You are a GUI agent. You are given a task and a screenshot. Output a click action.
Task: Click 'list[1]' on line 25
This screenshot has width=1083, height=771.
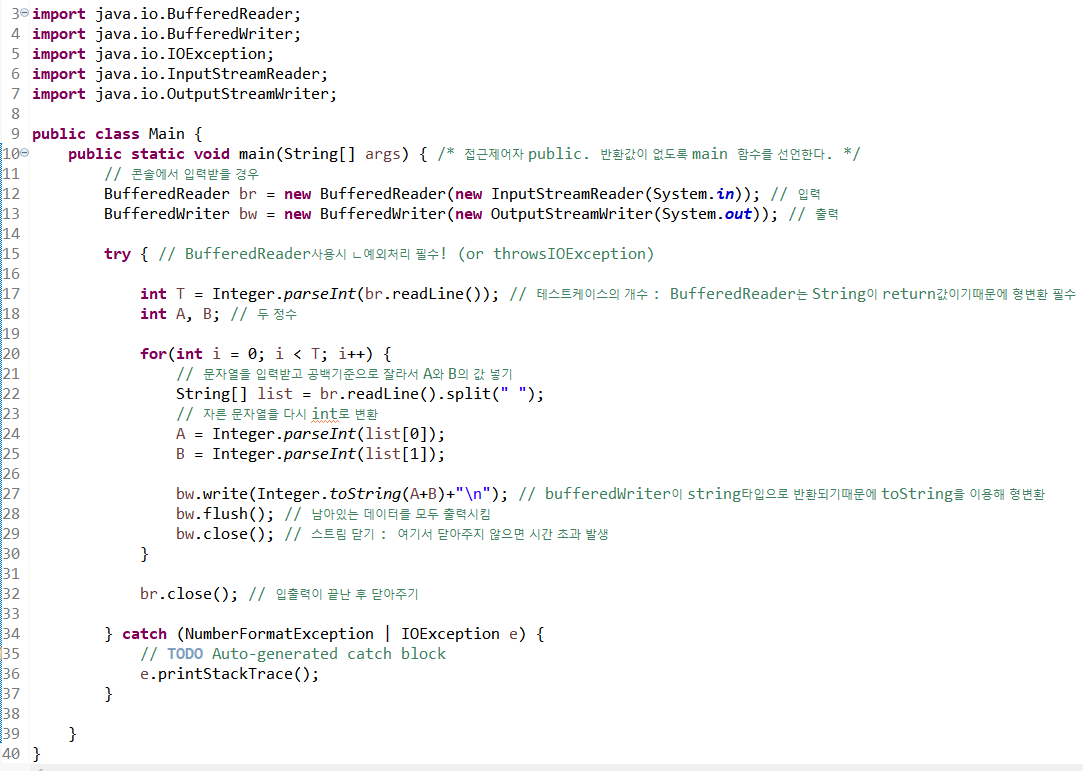(396, 455)
